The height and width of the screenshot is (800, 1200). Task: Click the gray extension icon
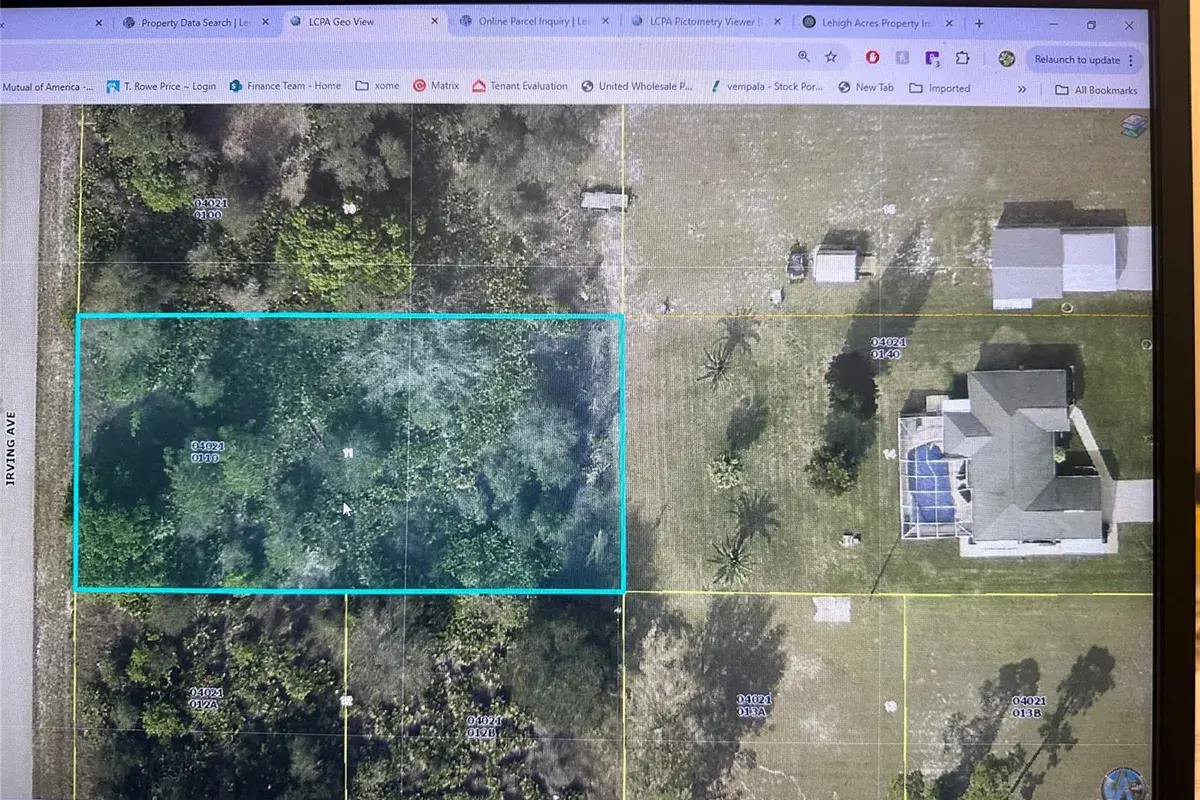(x=903, y=58)
